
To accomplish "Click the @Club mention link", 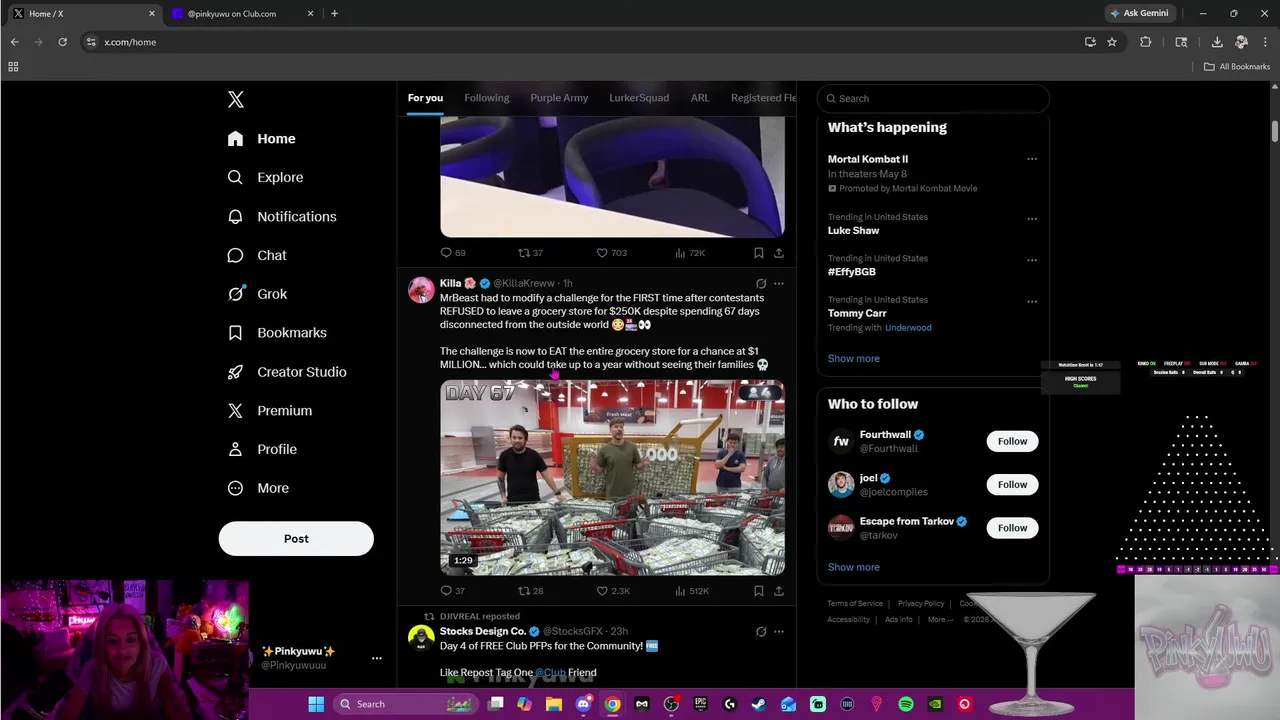I will point(550,673).
